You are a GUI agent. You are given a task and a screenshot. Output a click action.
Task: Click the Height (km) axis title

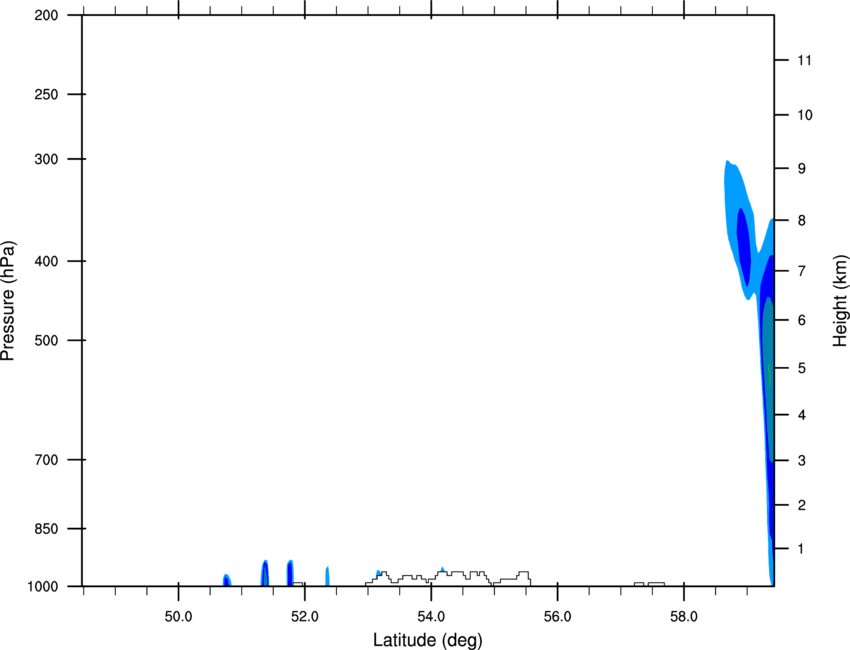(841, 301)
